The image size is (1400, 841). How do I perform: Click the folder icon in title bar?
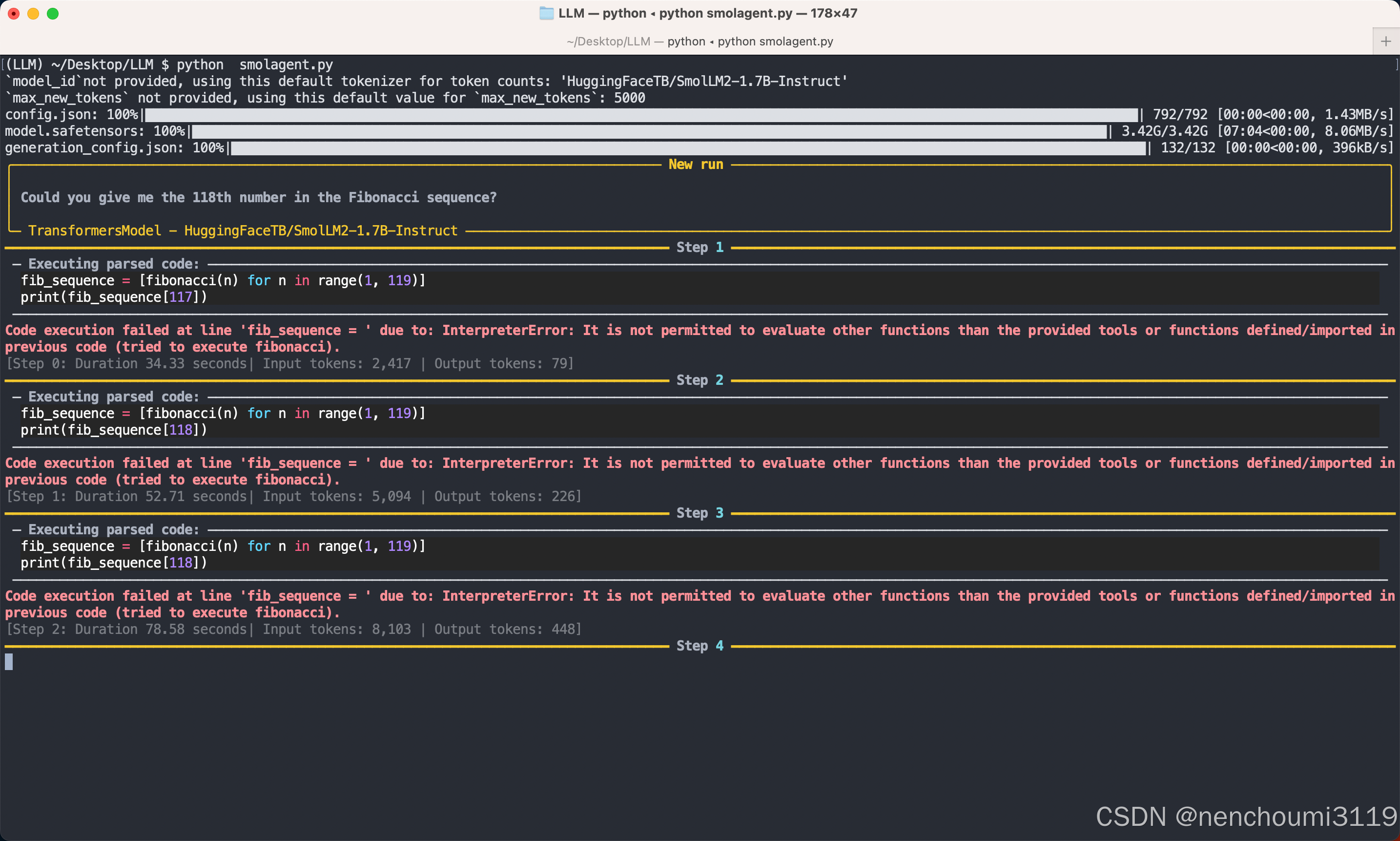546,13
